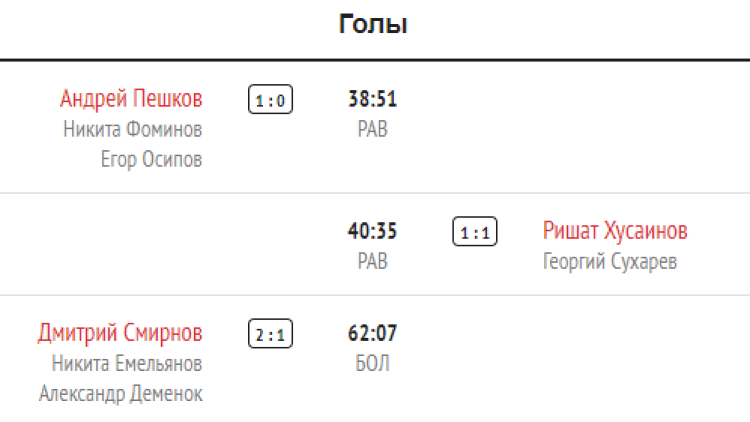Click the 62:07 goal time
The height and width of the screenshot is (422, 750).
373,333
